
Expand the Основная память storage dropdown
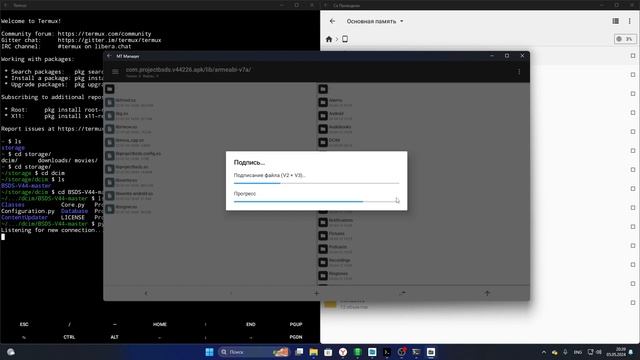click(x=375, y=21)
